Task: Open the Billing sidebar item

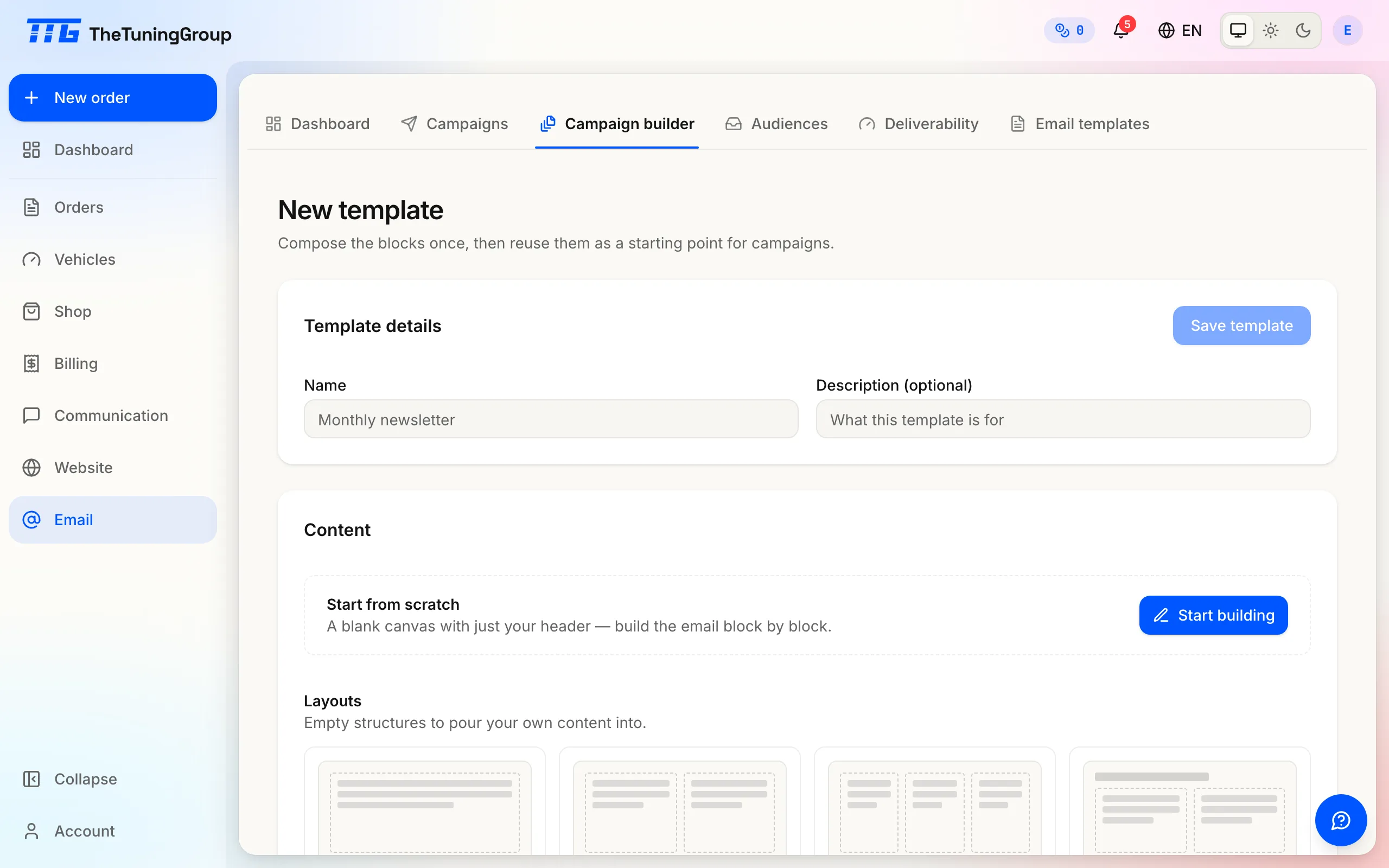Action: click(x=112, y=363)
